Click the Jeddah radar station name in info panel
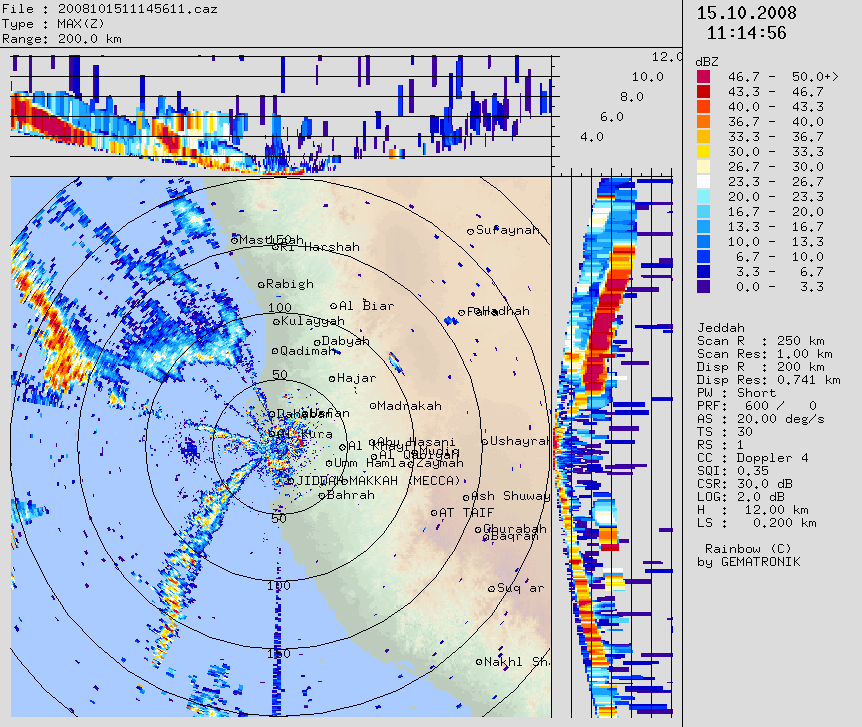The image size is (862, 727). click(x=721, y=328)
